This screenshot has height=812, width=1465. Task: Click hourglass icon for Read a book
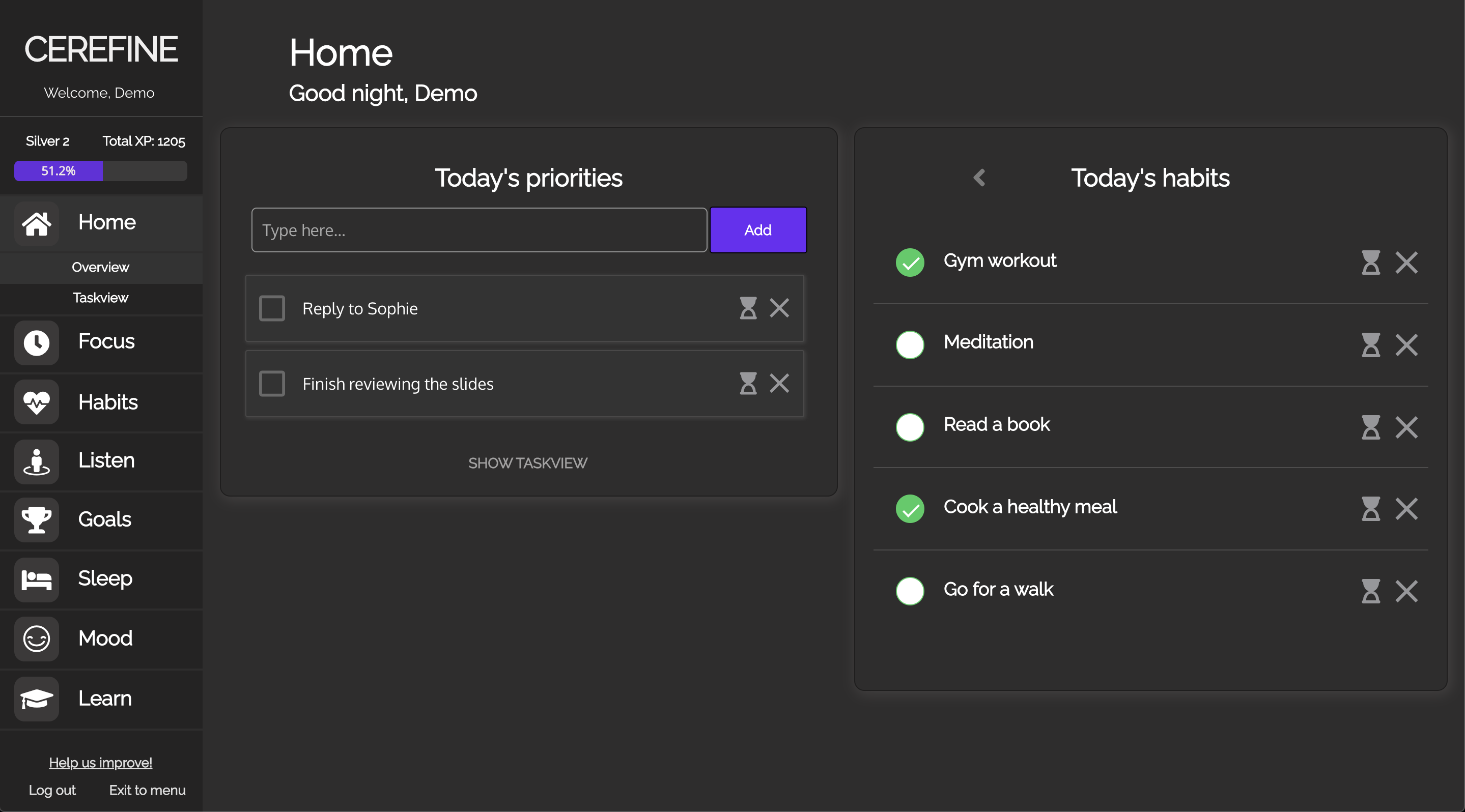pyautogui.click(x=1371, y=427)
